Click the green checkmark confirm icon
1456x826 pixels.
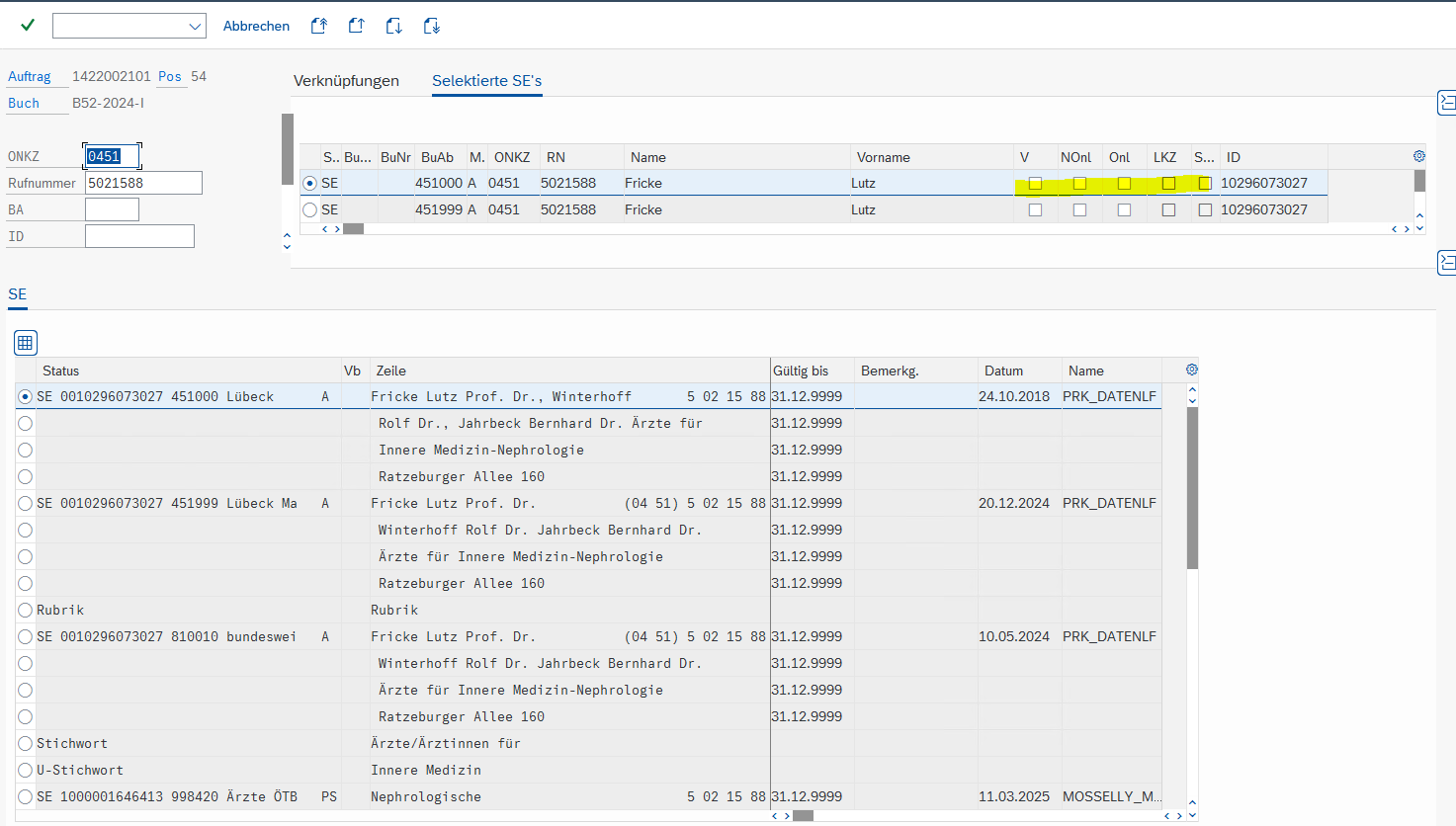28,25
